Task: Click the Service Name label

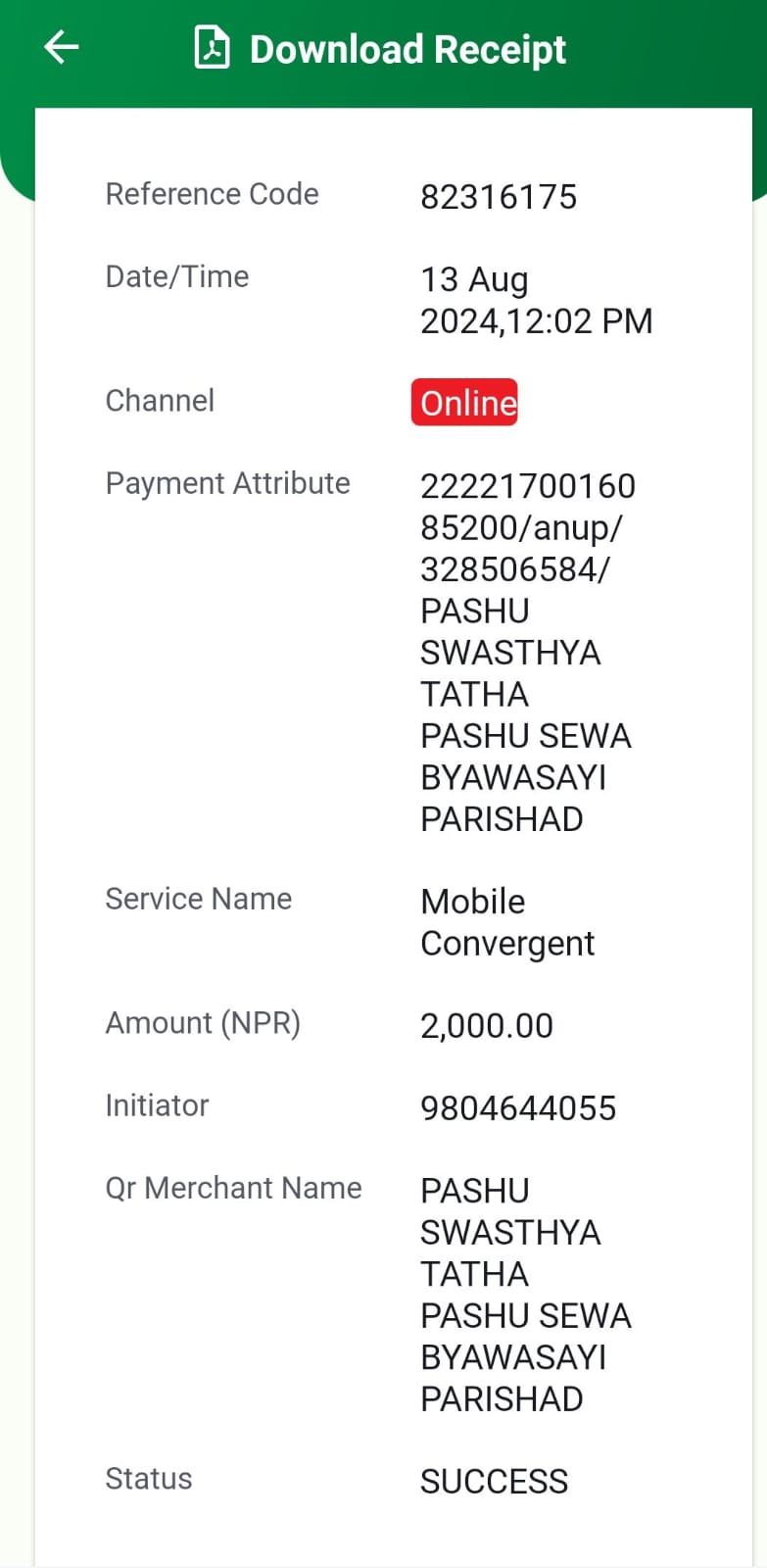Action: (x=199, y=899)
